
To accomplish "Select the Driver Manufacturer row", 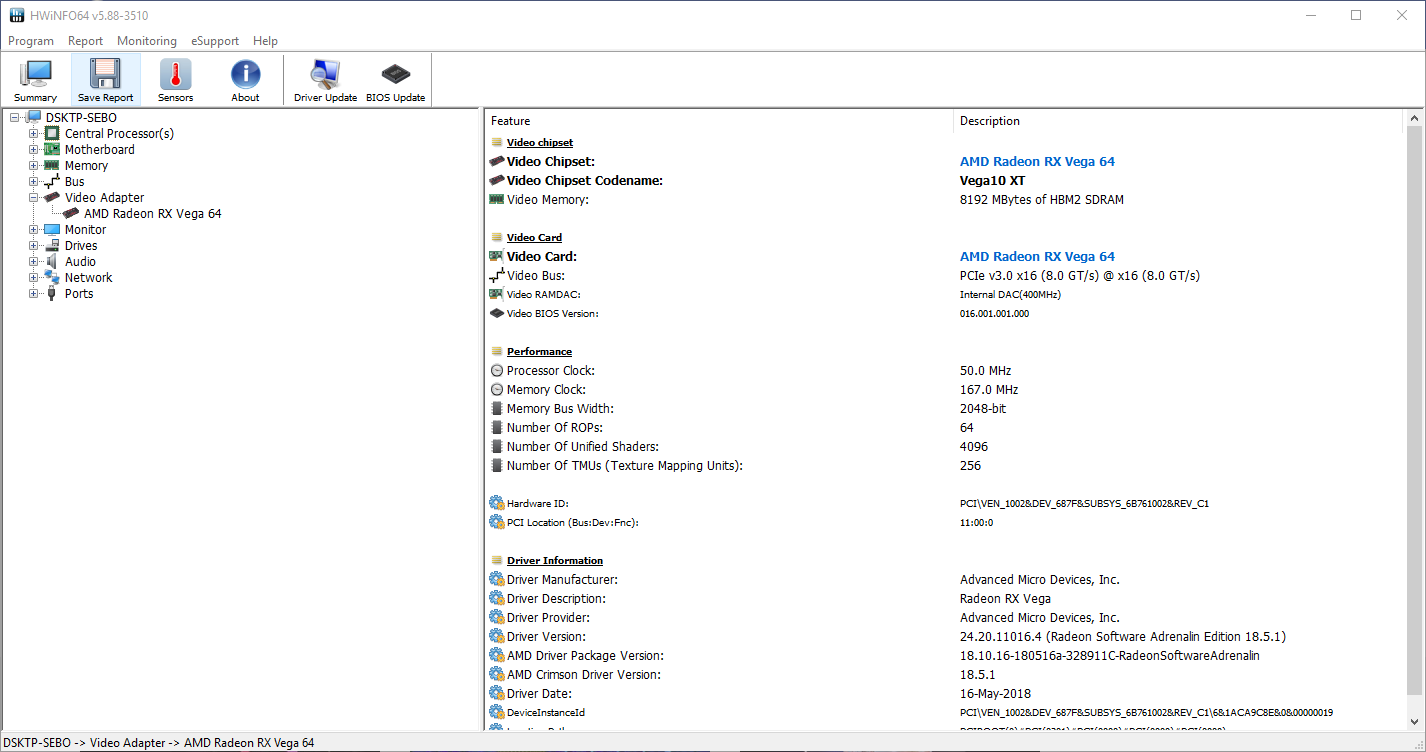I will click(x=945, y=580).
